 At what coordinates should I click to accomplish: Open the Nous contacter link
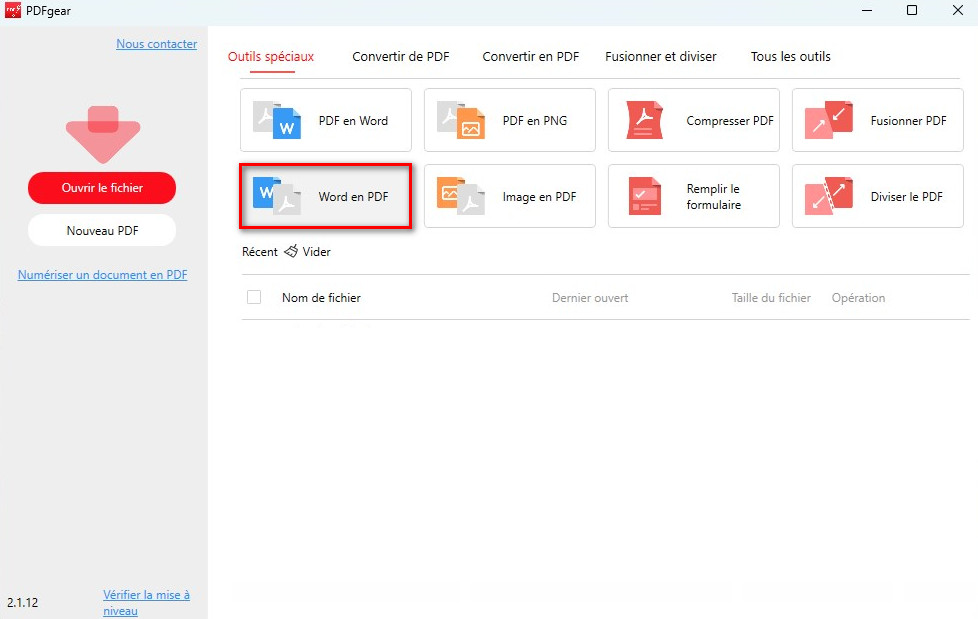[x=156, y=44]
